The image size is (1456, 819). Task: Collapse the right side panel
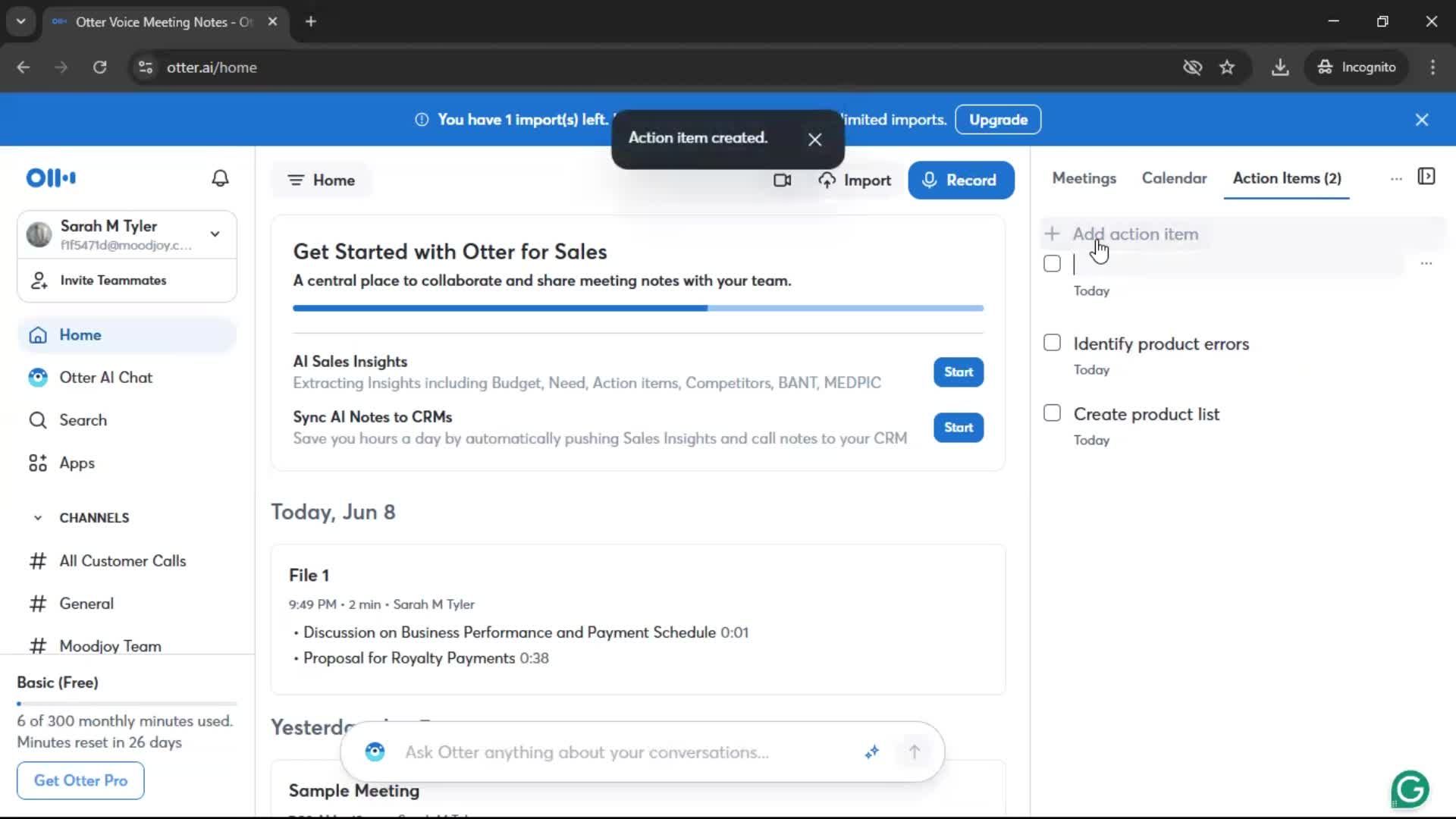1426,177
